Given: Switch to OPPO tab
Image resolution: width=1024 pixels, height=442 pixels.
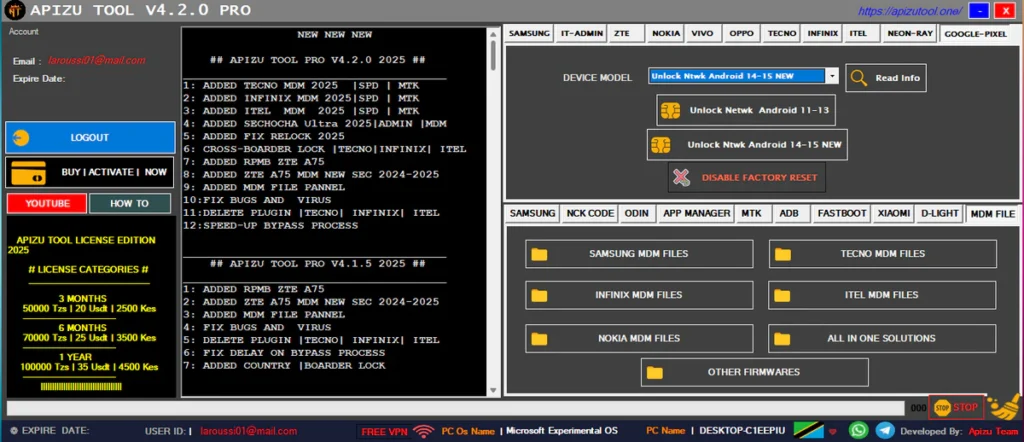Looking at the screenshot, I should 741,33.
